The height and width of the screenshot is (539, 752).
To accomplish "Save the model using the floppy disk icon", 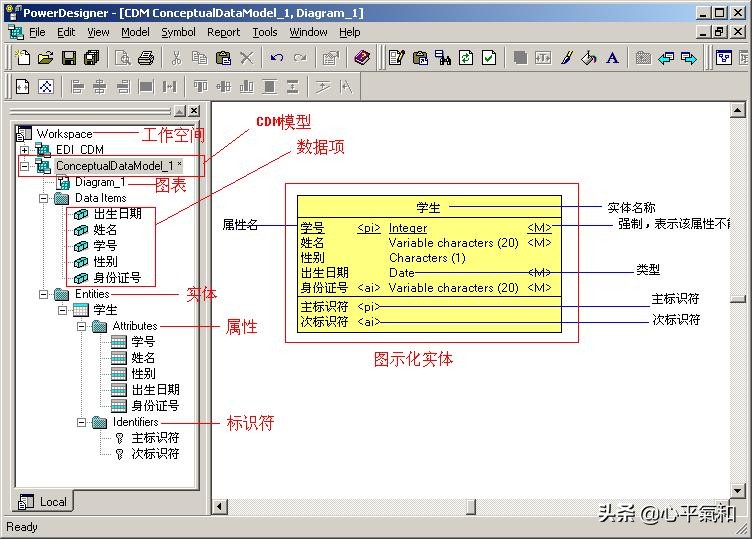I will click(69, 58).
